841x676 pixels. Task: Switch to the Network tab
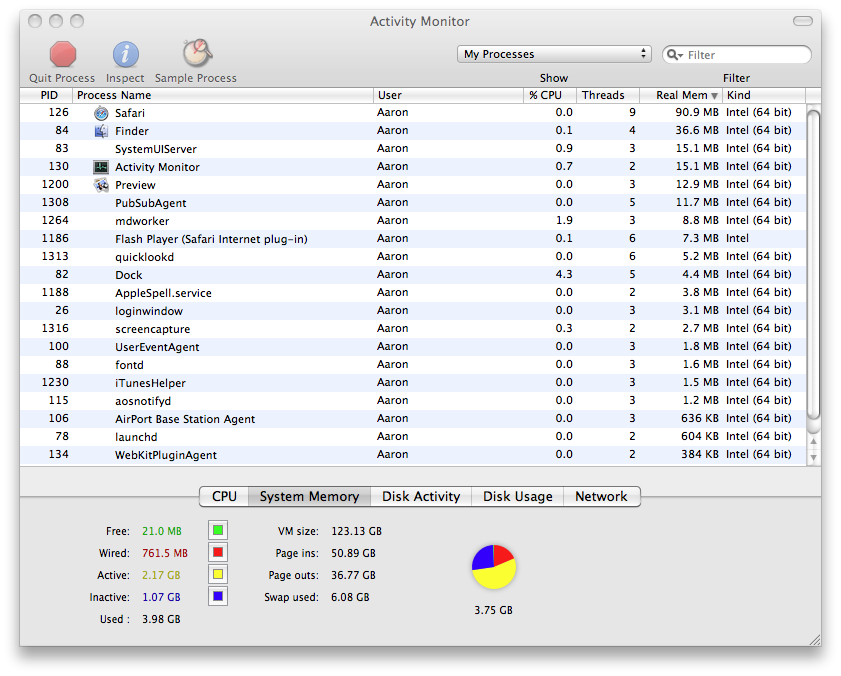[601, 496]
